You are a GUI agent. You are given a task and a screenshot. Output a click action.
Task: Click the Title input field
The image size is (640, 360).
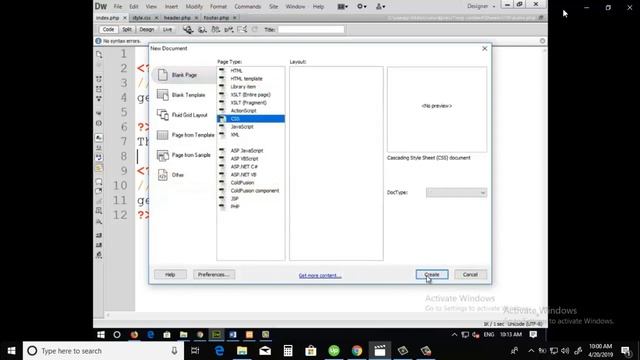coord(311,29)
